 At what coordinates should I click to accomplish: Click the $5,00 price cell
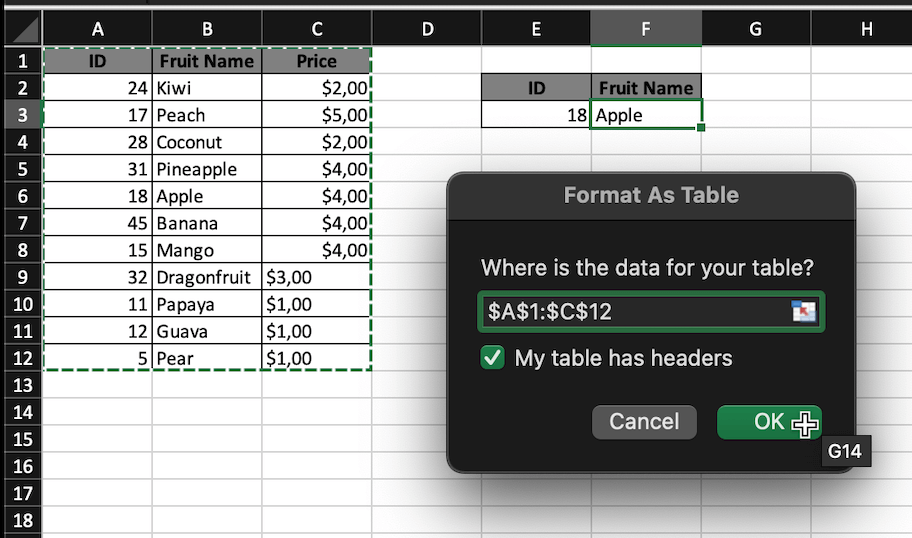(316, 115)
